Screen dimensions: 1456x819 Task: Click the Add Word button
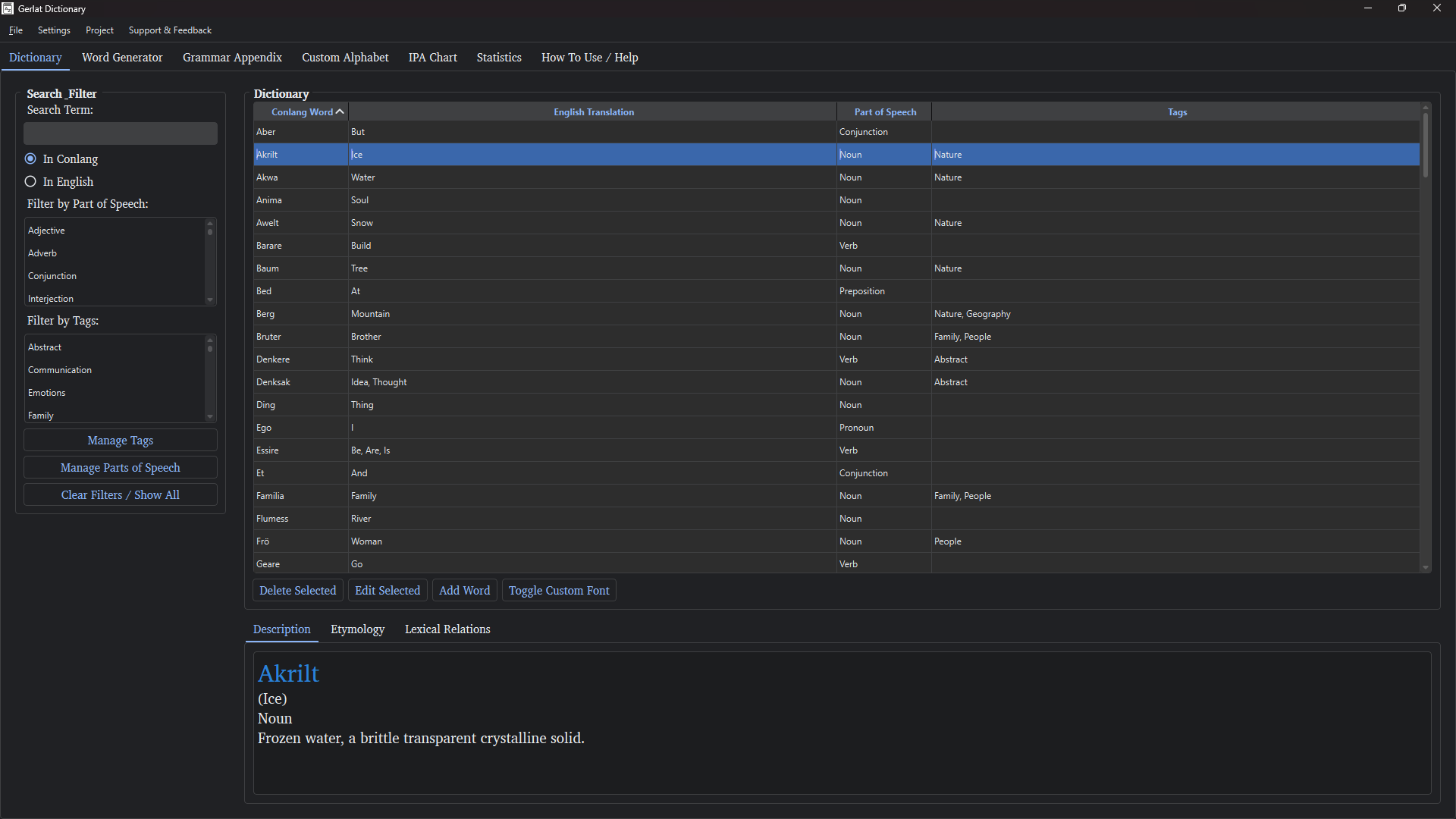465,591
